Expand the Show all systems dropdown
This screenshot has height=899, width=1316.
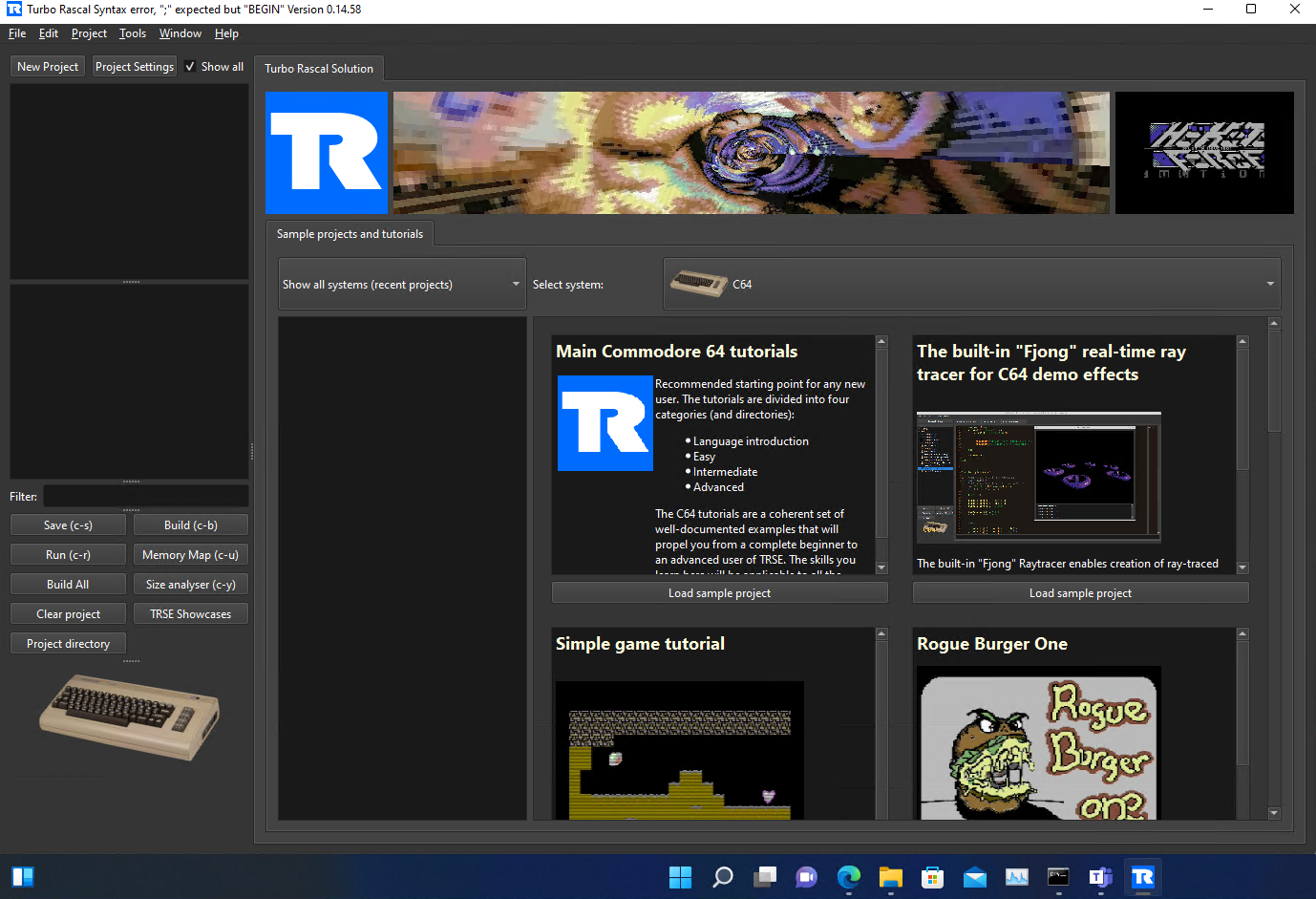[x=402, y=285]
